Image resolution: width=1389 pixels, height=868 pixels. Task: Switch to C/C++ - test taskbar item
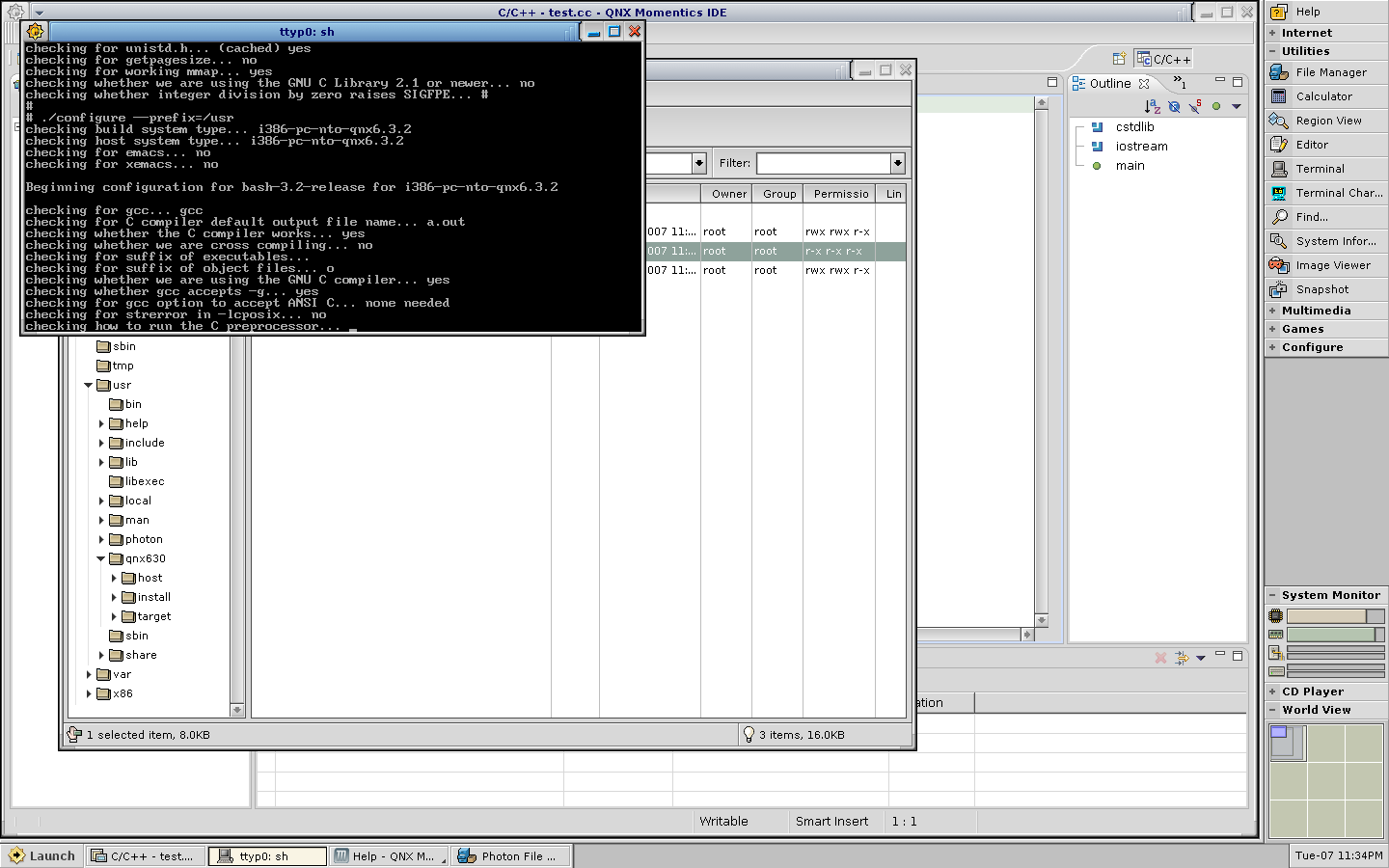pos(146,855)
